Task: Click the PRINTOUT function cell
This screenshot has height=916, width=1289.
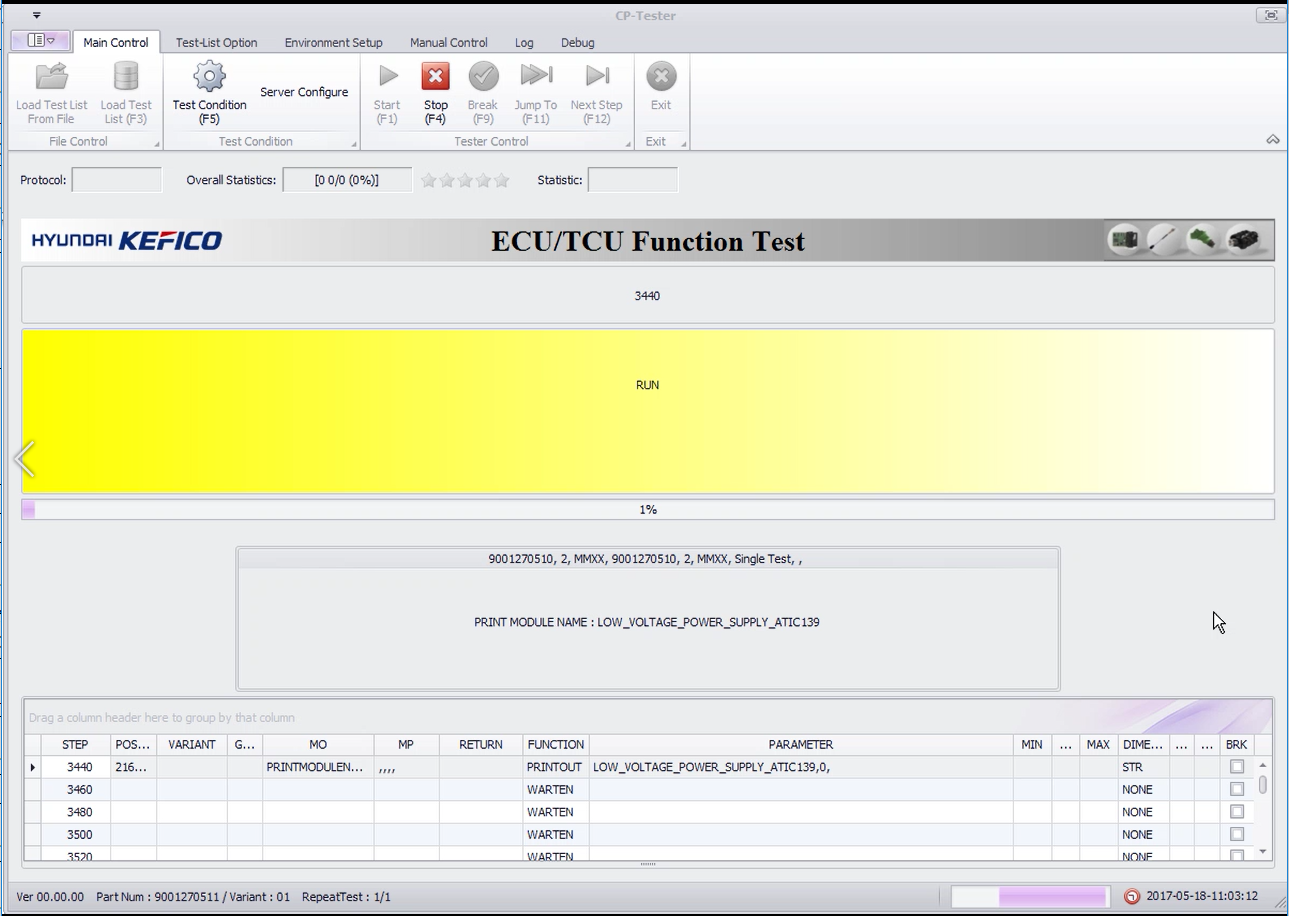Action: tap(555, 767)
